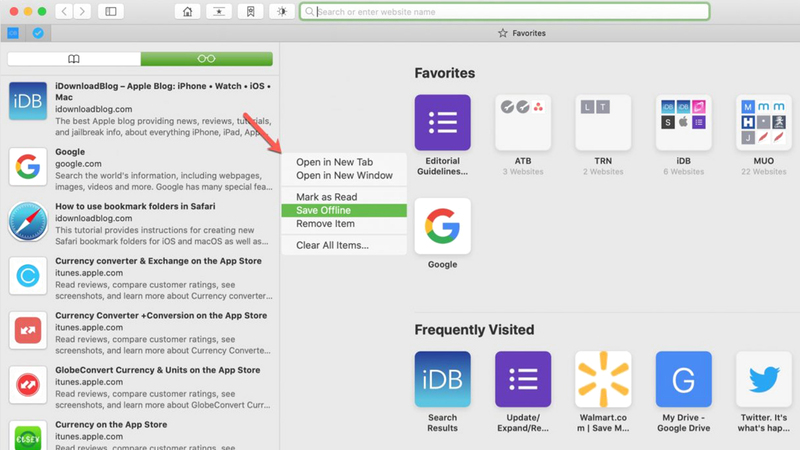
Task: Click Remove Item in context menu
Action: coord(325,224)
